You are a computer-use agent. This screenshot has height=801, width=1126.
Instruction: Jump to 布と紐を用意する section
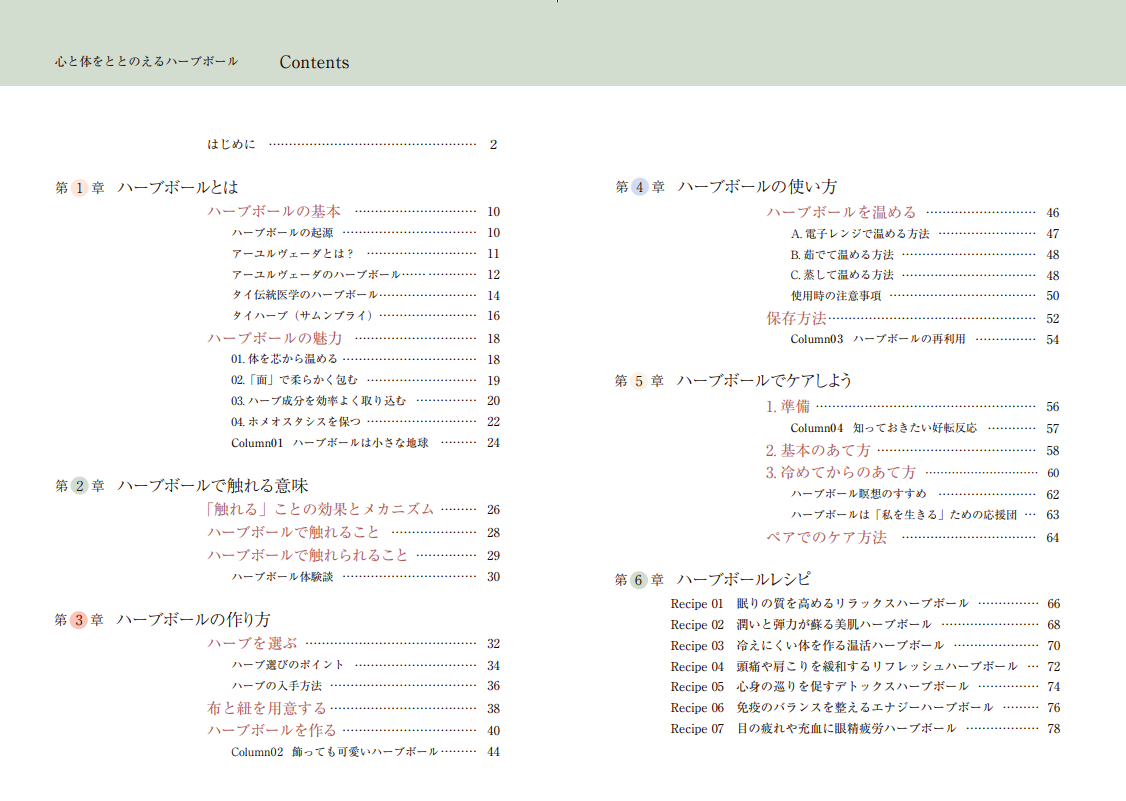(x=267, y=708)
